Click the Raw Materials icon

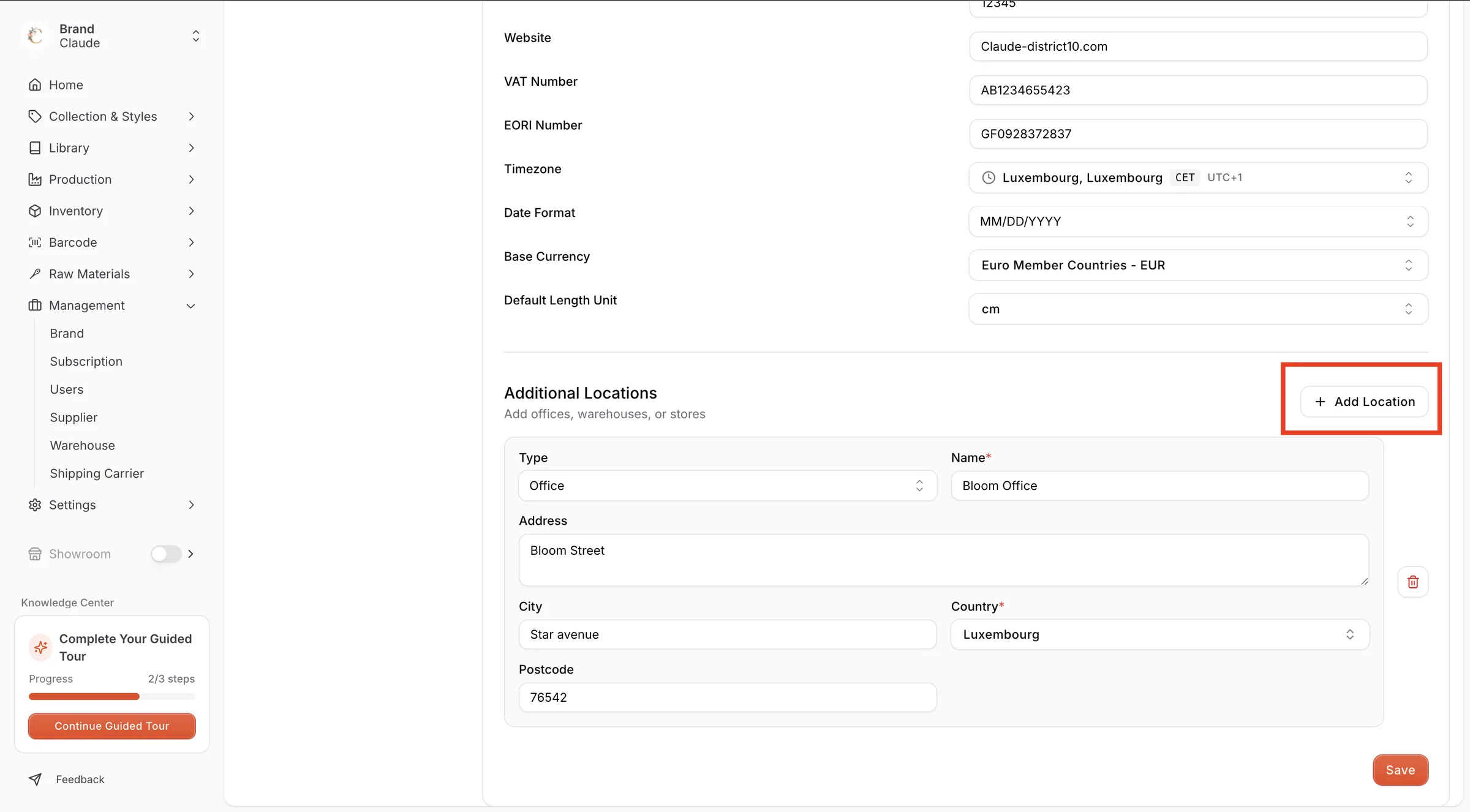tap(35, 274)
